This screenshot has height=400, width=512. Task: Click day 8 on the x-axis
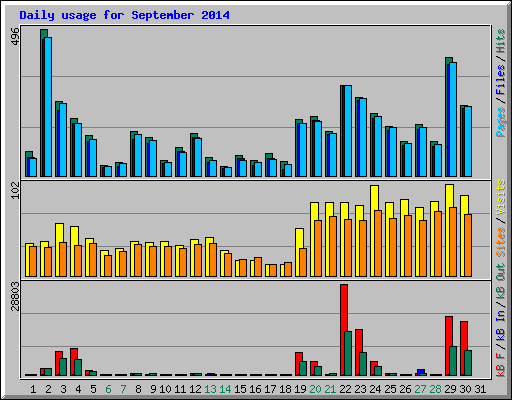pos(138,389)
